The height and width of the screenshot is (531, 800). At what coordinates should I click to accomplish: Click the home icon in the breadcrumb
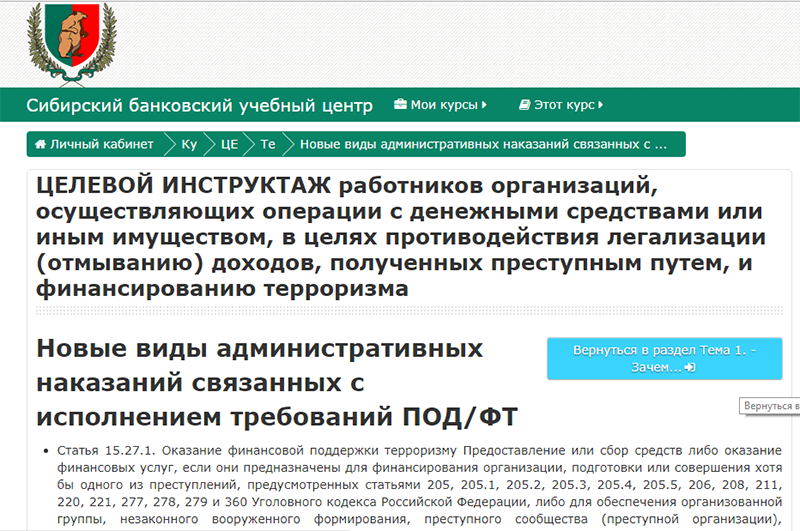click(40, 144)
